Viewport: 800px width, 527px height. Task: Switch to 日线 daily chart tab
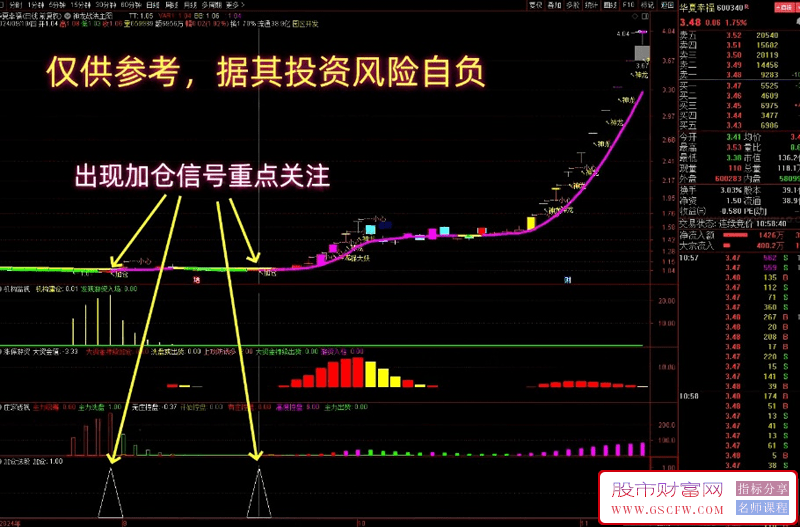tap(153, 5)
